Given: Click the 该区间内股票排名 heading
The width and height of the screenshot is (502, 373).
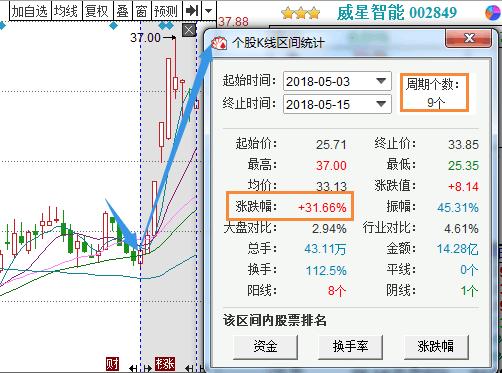Looking at the screenshot, I should coord(275,321).
